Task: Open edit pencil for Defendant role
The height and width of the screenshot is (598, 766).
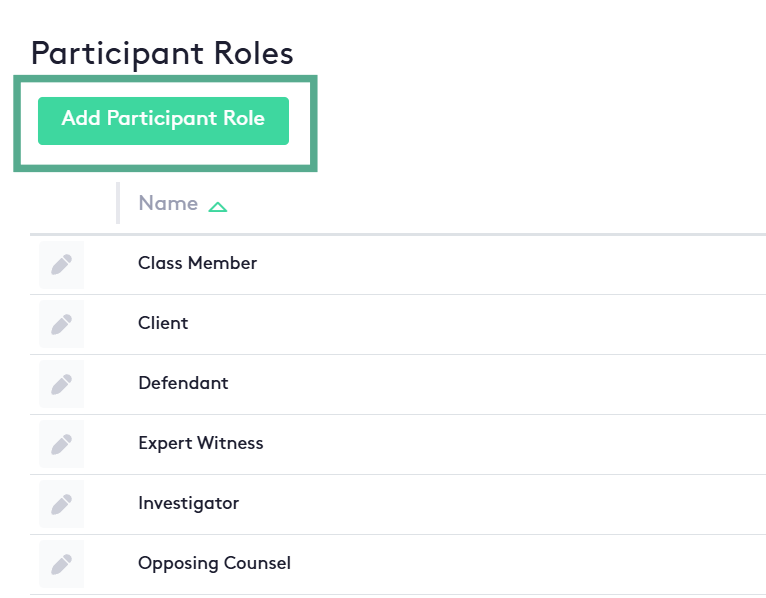Action: click(61, 385)
